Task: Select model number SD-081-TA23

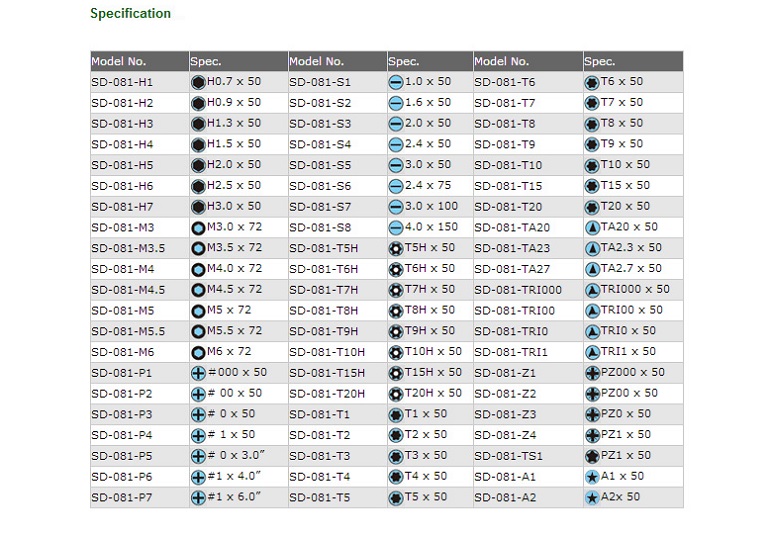Action: tap(512, 248)
